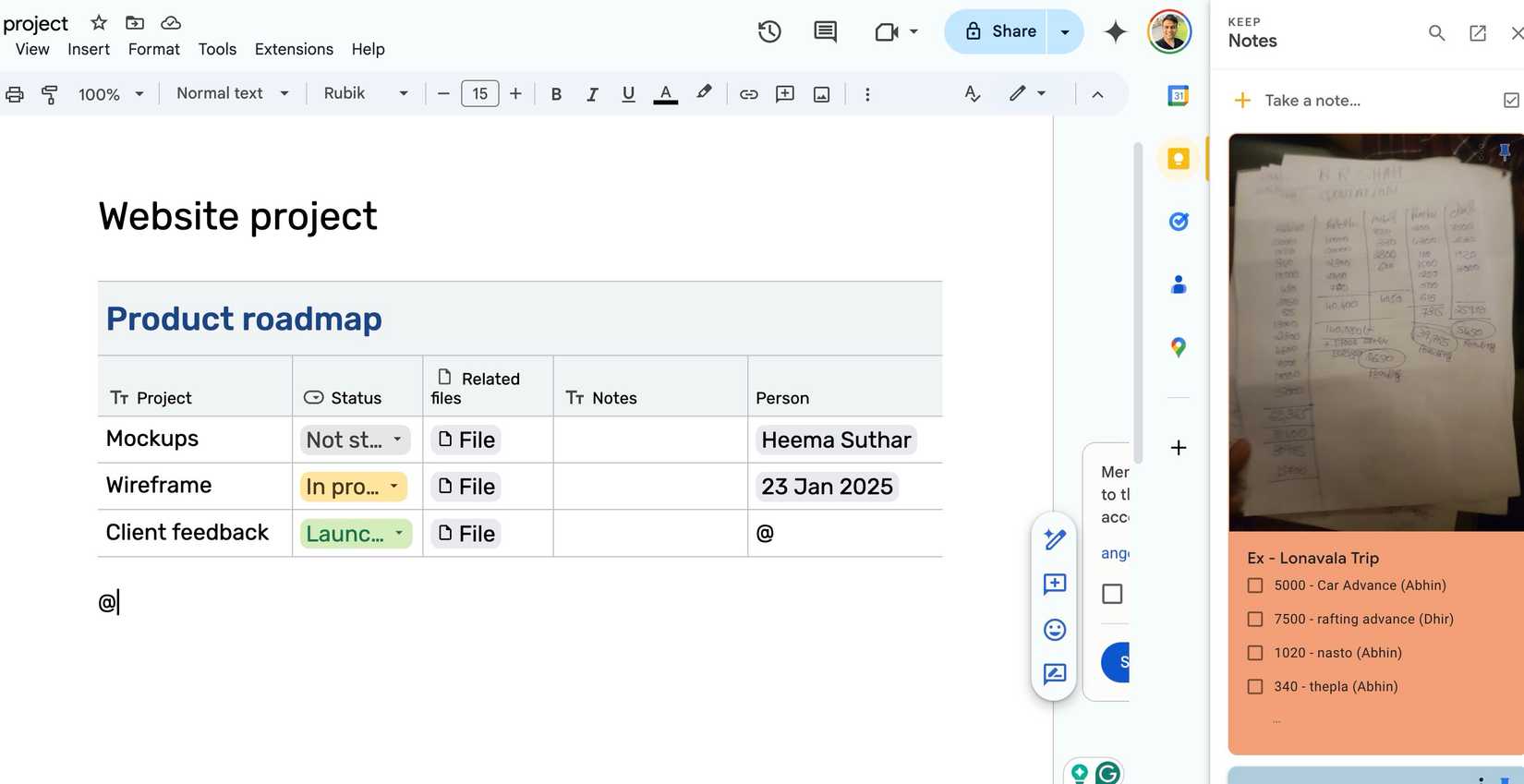1524x784 pixels.
Task: Click the Heema Suthar person chip
Action: coord(836,440)
